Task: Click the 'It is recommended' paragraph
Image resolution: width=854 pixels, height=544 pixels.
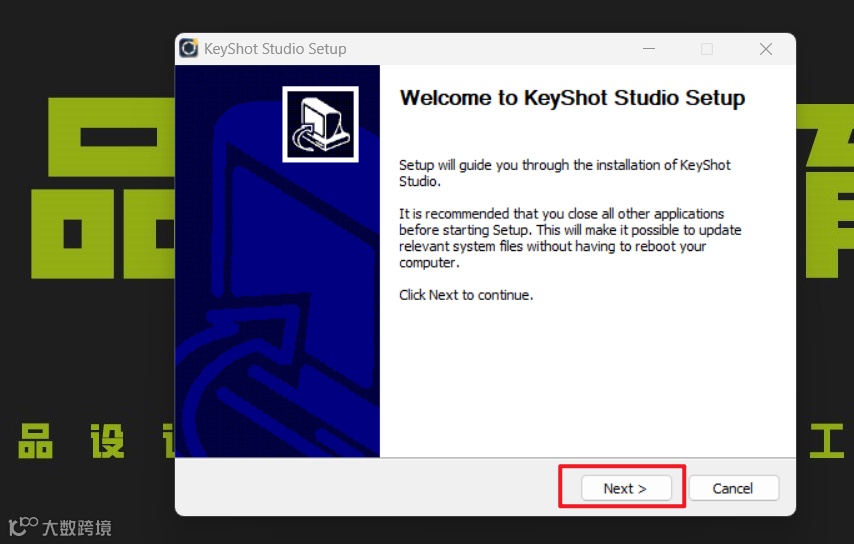Action: [x=570, y=238]
